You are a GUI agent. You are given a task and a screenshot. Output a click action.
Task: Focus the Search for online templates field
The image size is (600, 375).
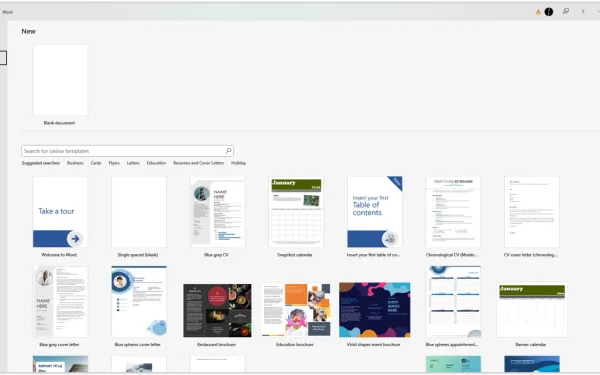coord(127,151)
